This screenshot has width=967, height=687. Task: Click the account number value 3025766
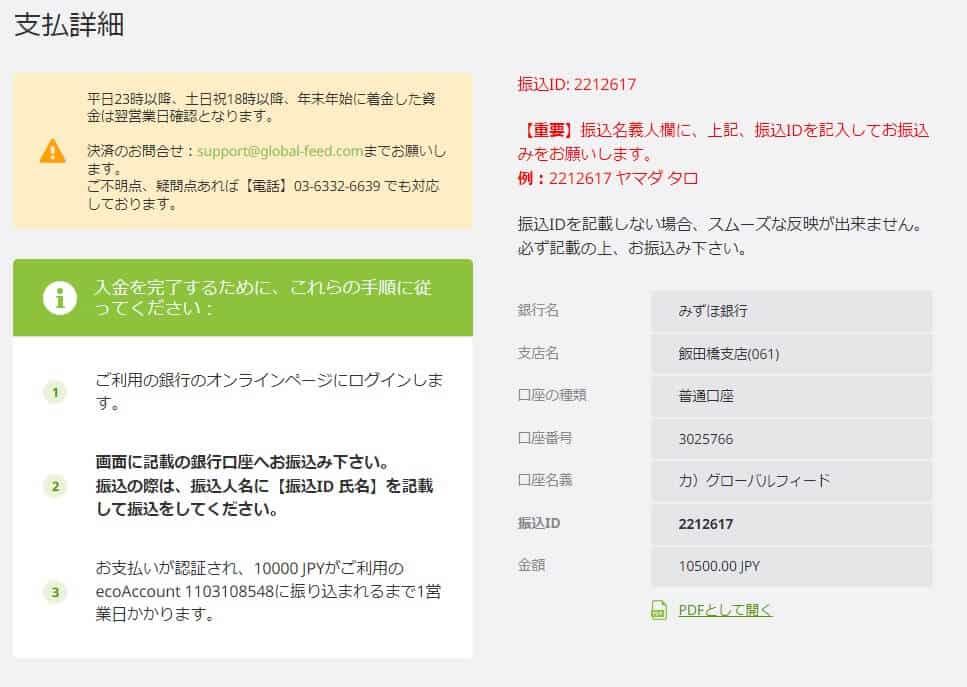(x=706, y=439)
